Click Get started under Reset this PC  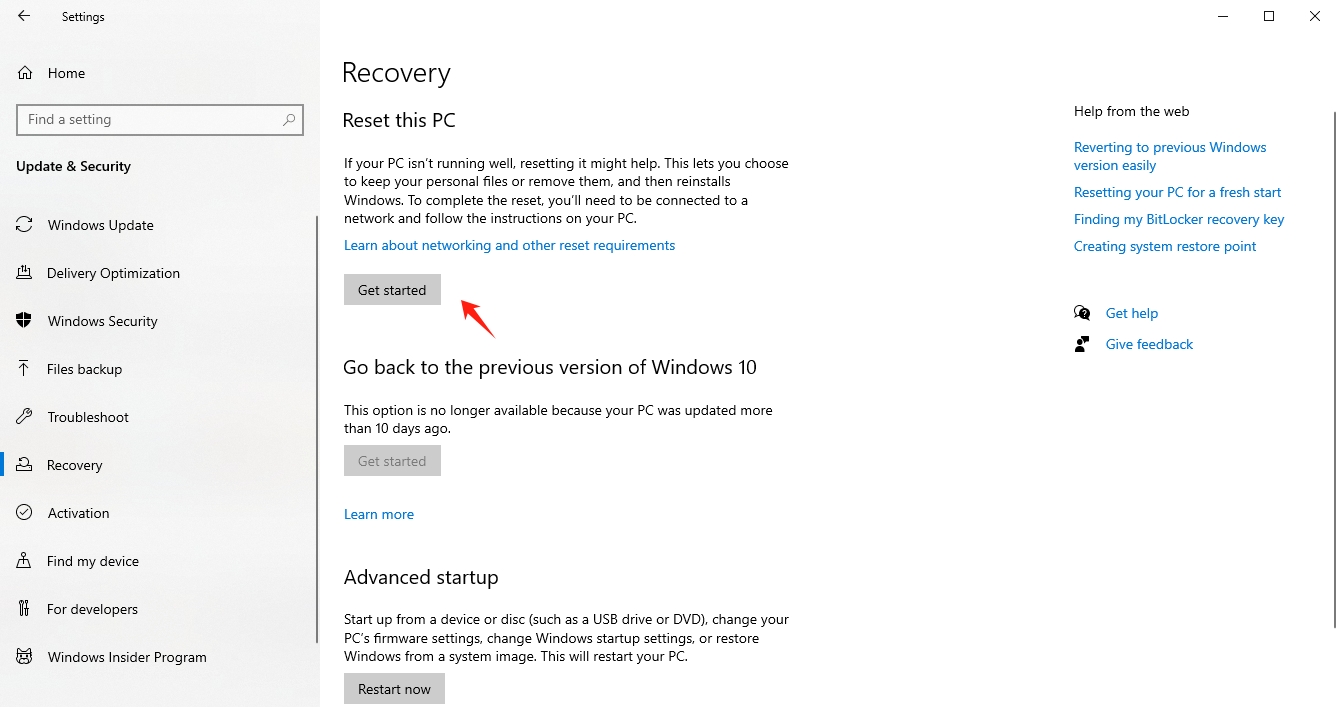[x=392, y=290]
